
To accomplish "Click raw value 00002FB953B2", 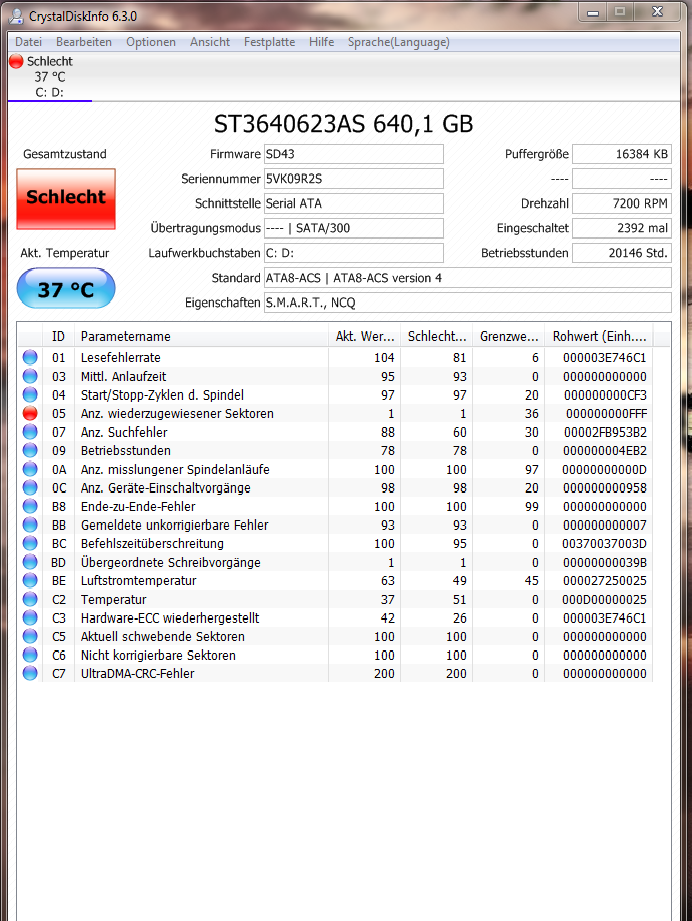I will click(605, 432).
